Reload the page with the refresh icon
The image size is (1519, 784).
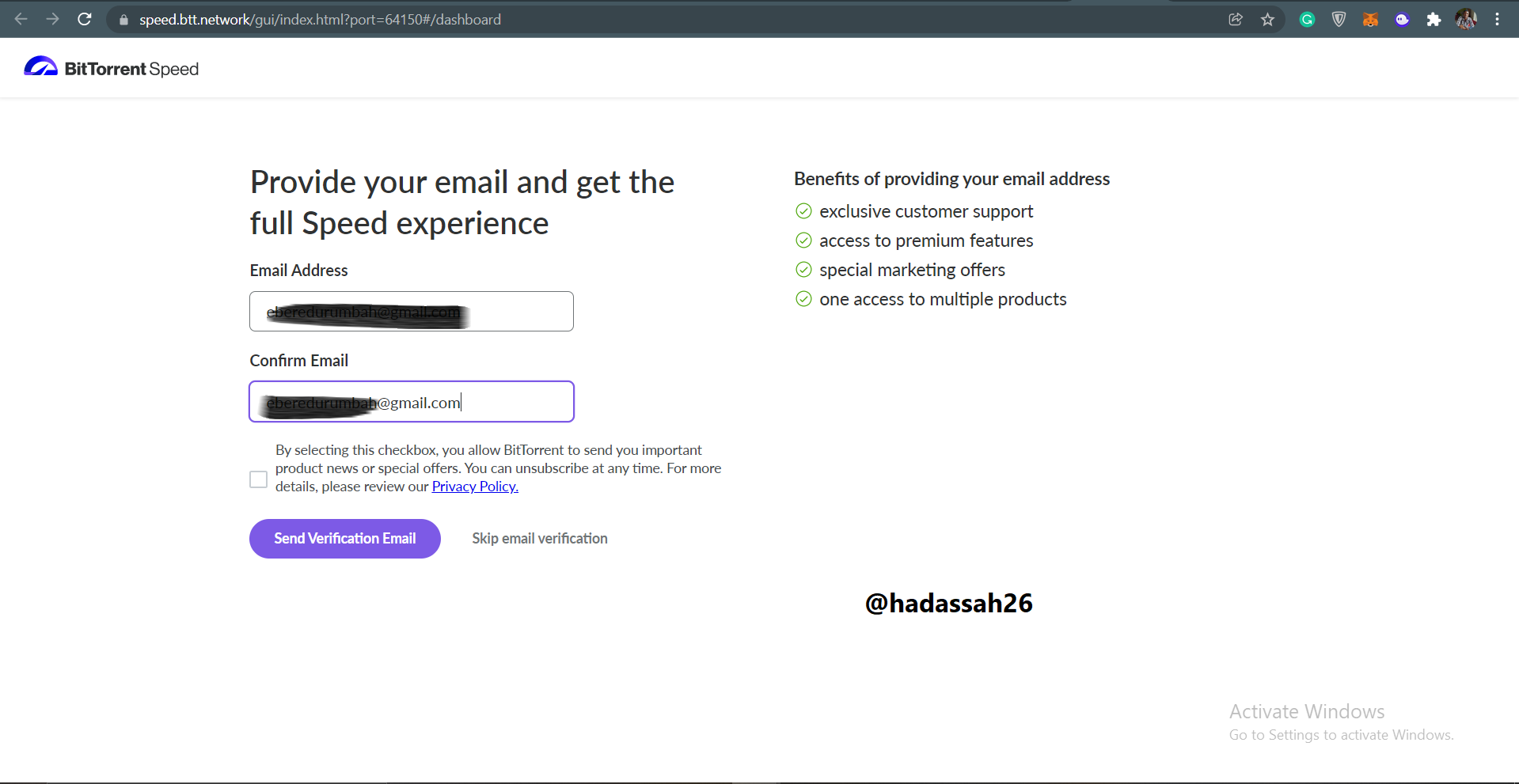point(85,19)
